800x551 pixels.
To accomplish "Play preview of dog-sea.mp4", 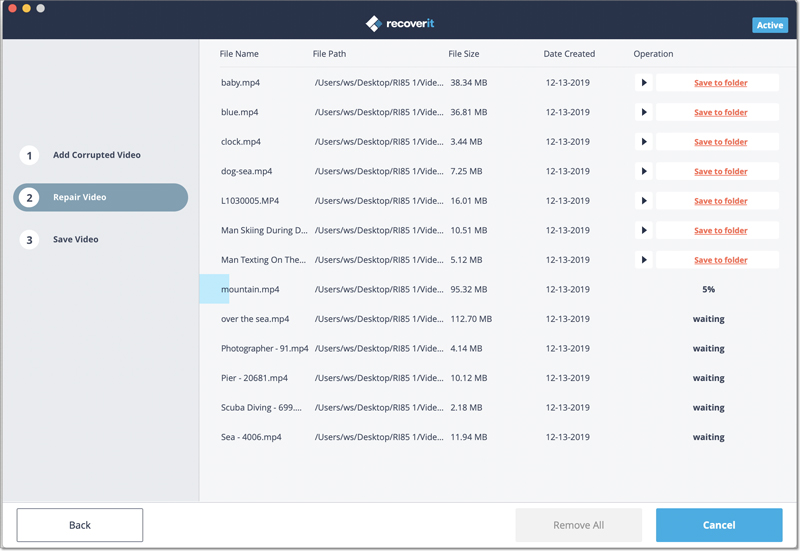I will (x=644, y=171).
